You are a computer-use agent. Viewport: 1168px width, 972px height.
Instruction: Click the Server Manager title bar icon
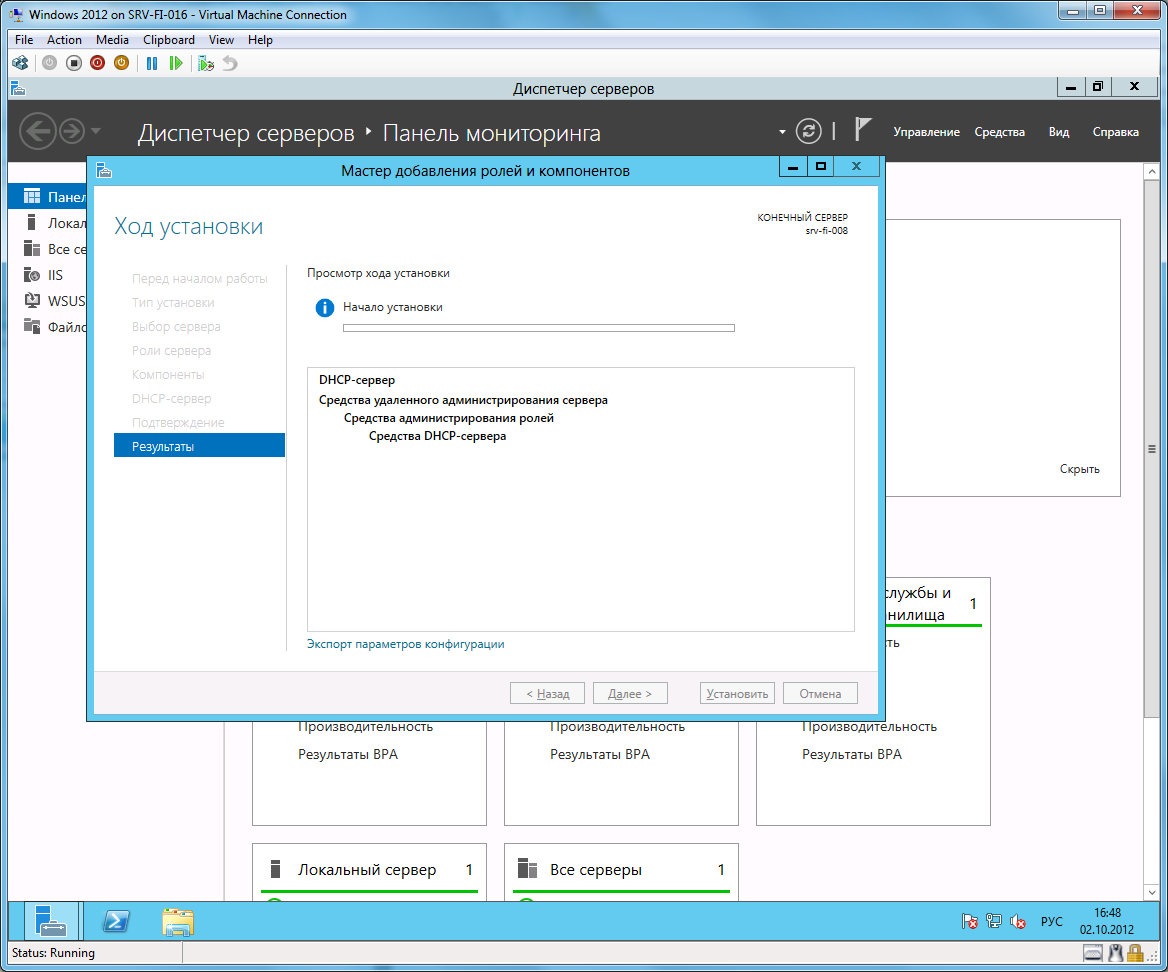point(18,89)
